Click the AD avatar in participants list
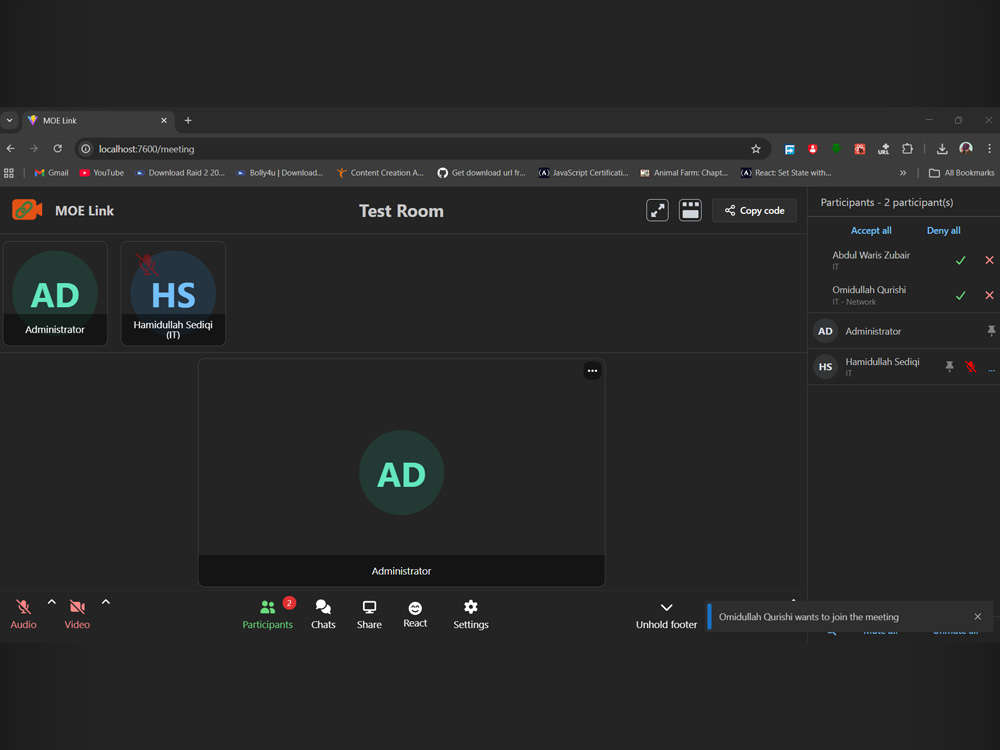 pos(825,331)
